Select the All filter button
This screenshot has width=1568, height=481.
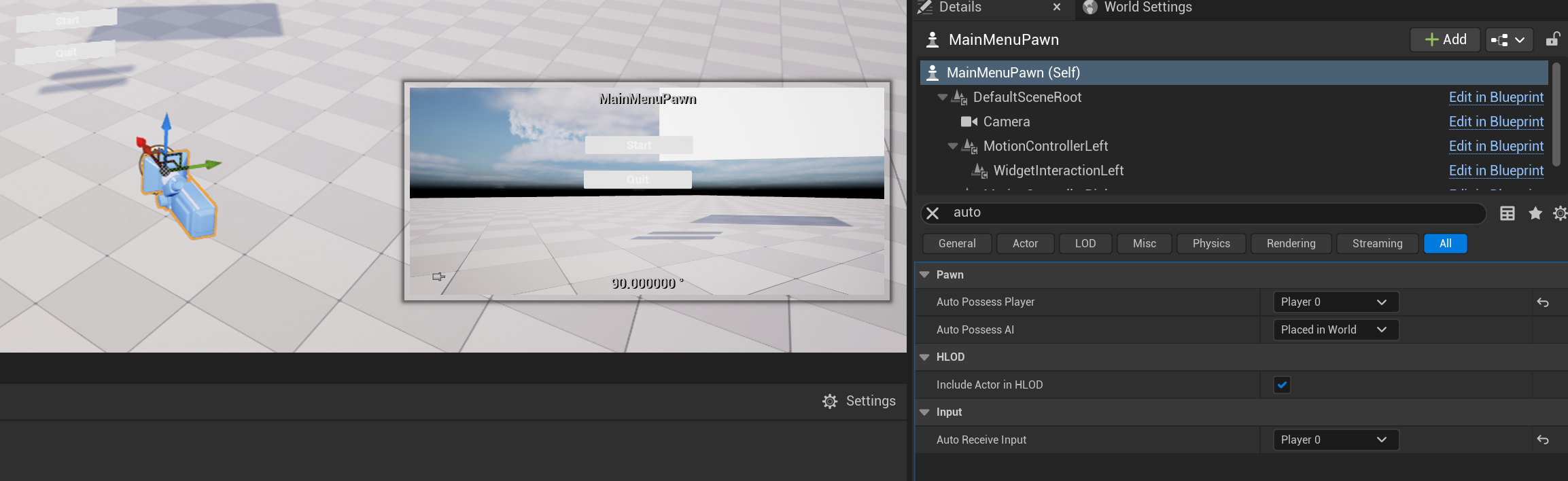pyautogui.click(x=1446, y=244)
